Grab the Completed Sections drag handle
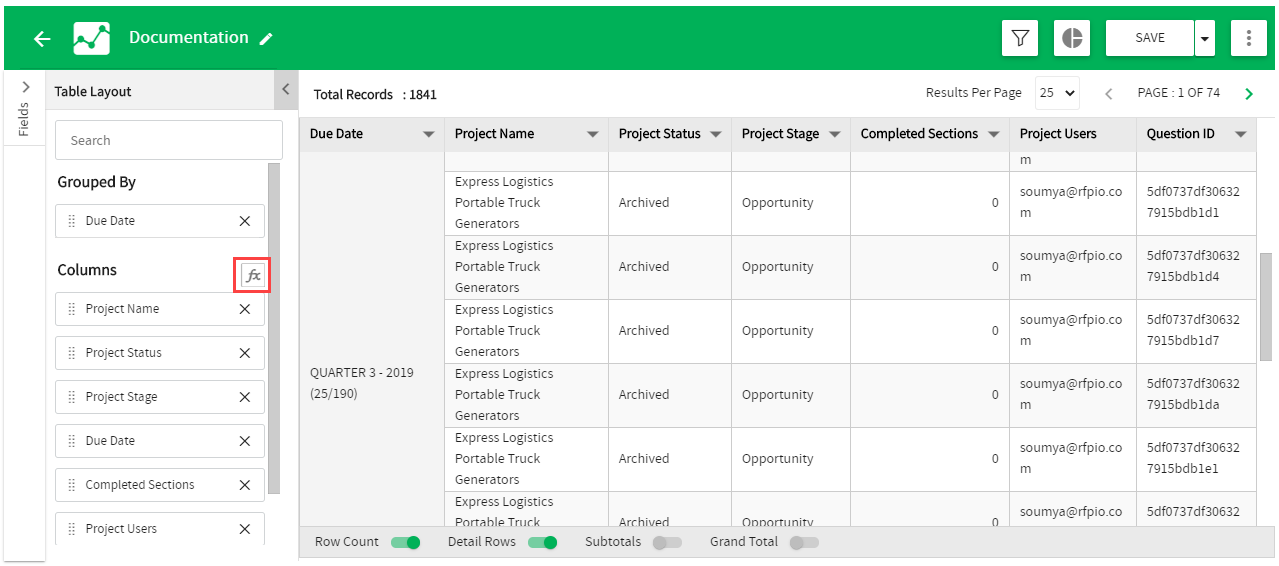Screen dimensions: 1279x566 (71, 485)
